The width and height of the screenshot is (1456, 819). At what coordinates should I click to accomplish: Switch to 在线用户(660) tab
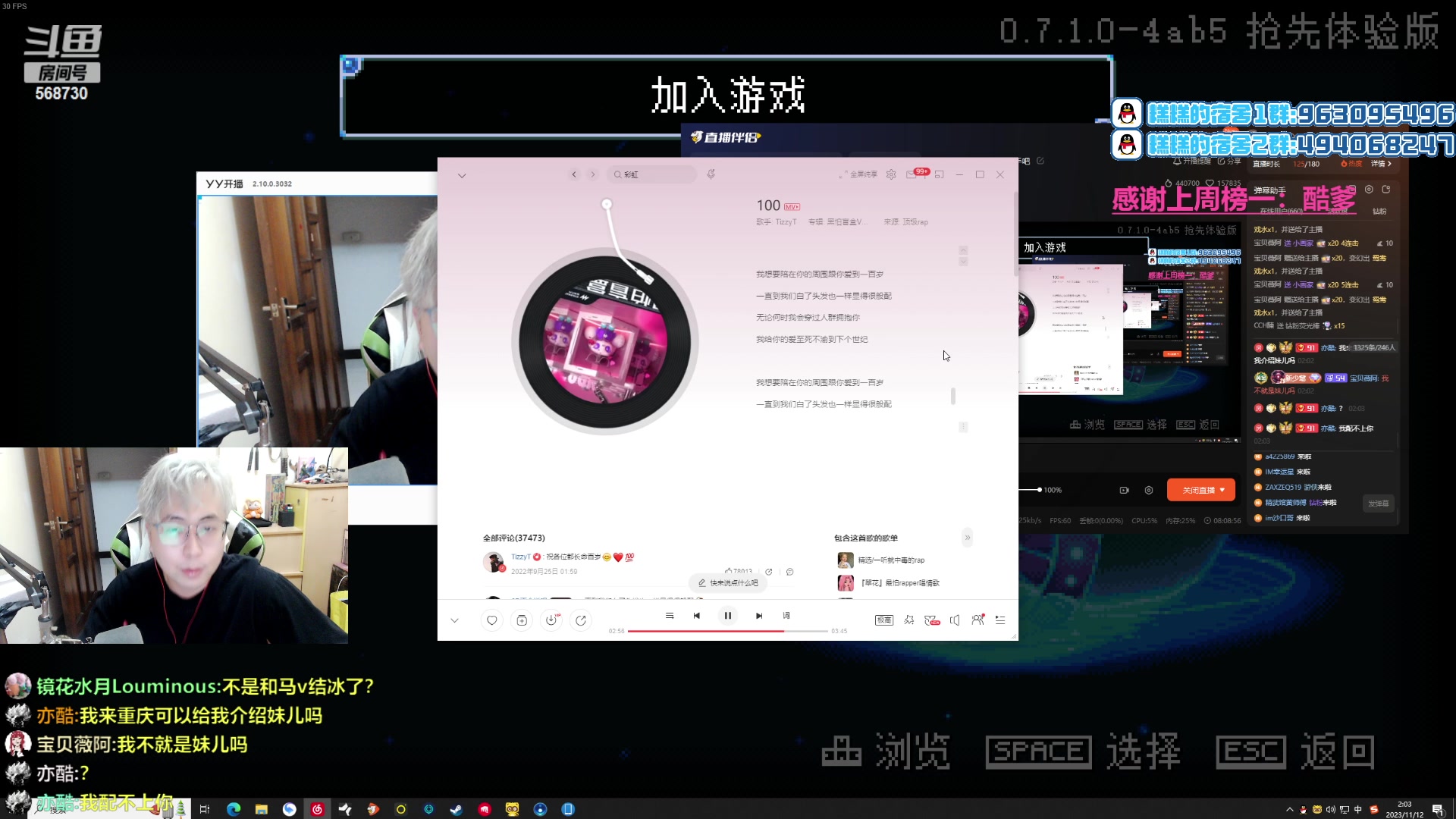pyautogui.click(x=1282, y=211)
